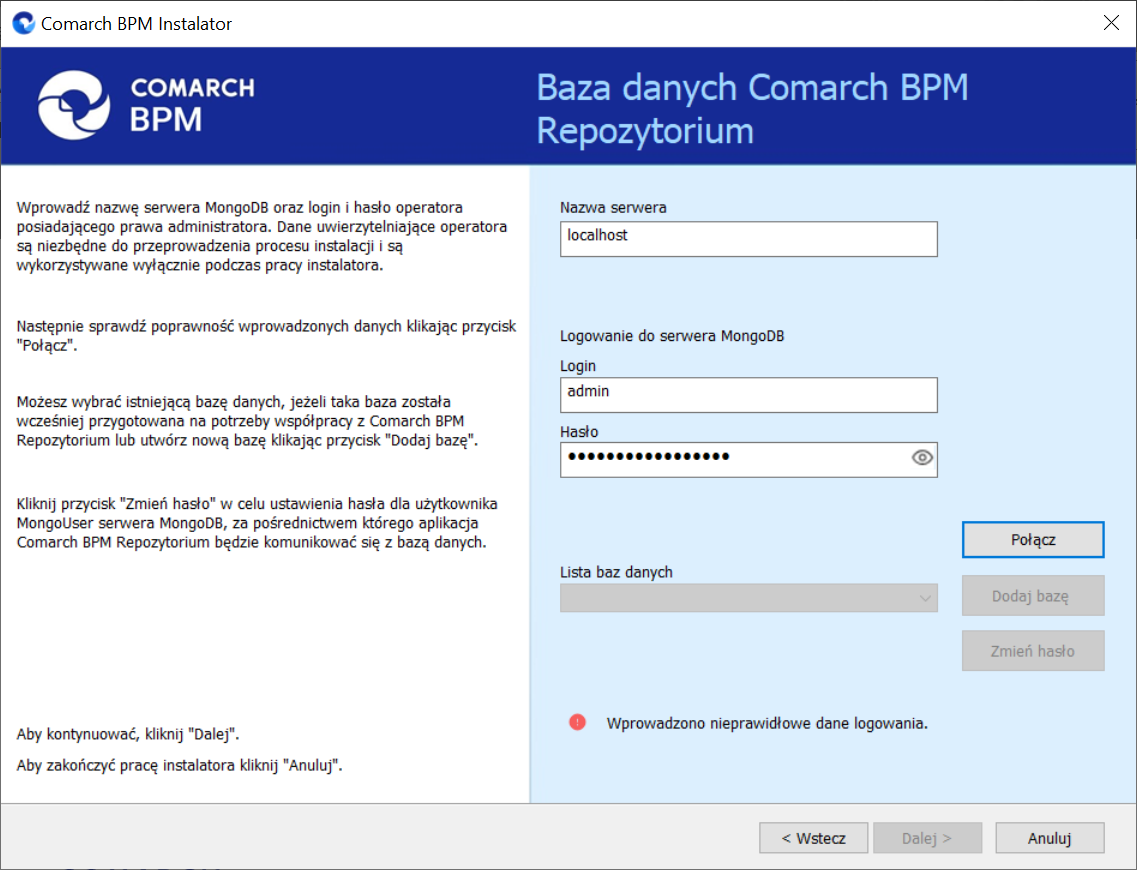Click the 'Login' field label

[x=578, y=366]
